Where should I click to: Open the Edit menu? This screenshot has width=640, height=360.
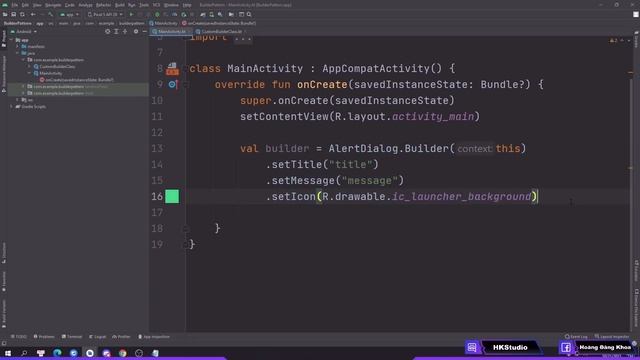[x=25, y=5]
